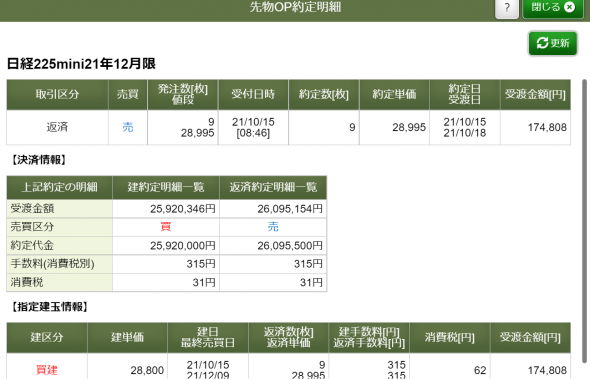Screen dimensions: 590x380
Task: Select the 取引区分 column header
Action: [58, 94]
